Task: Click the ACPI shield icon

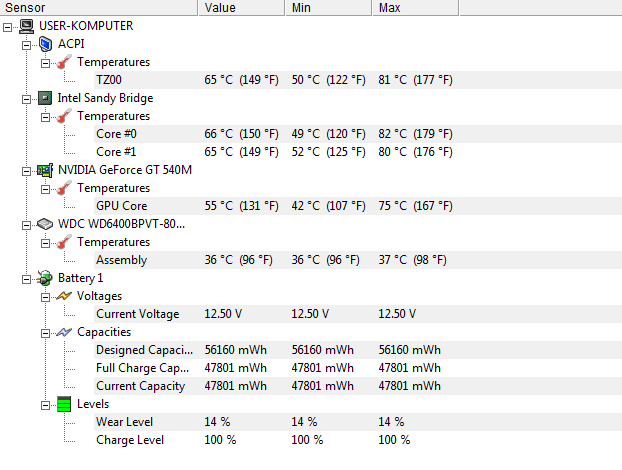Action: [x=45, y=44]
